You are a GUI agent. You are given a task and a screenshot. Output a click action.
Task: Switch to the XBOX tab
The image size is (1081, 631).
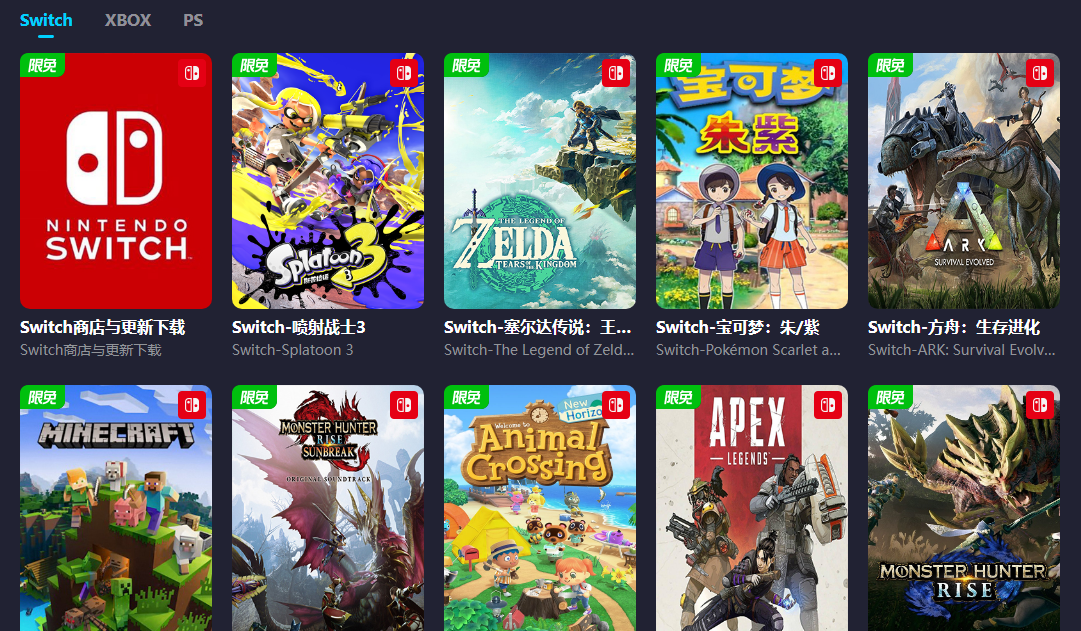pos(128,20)
